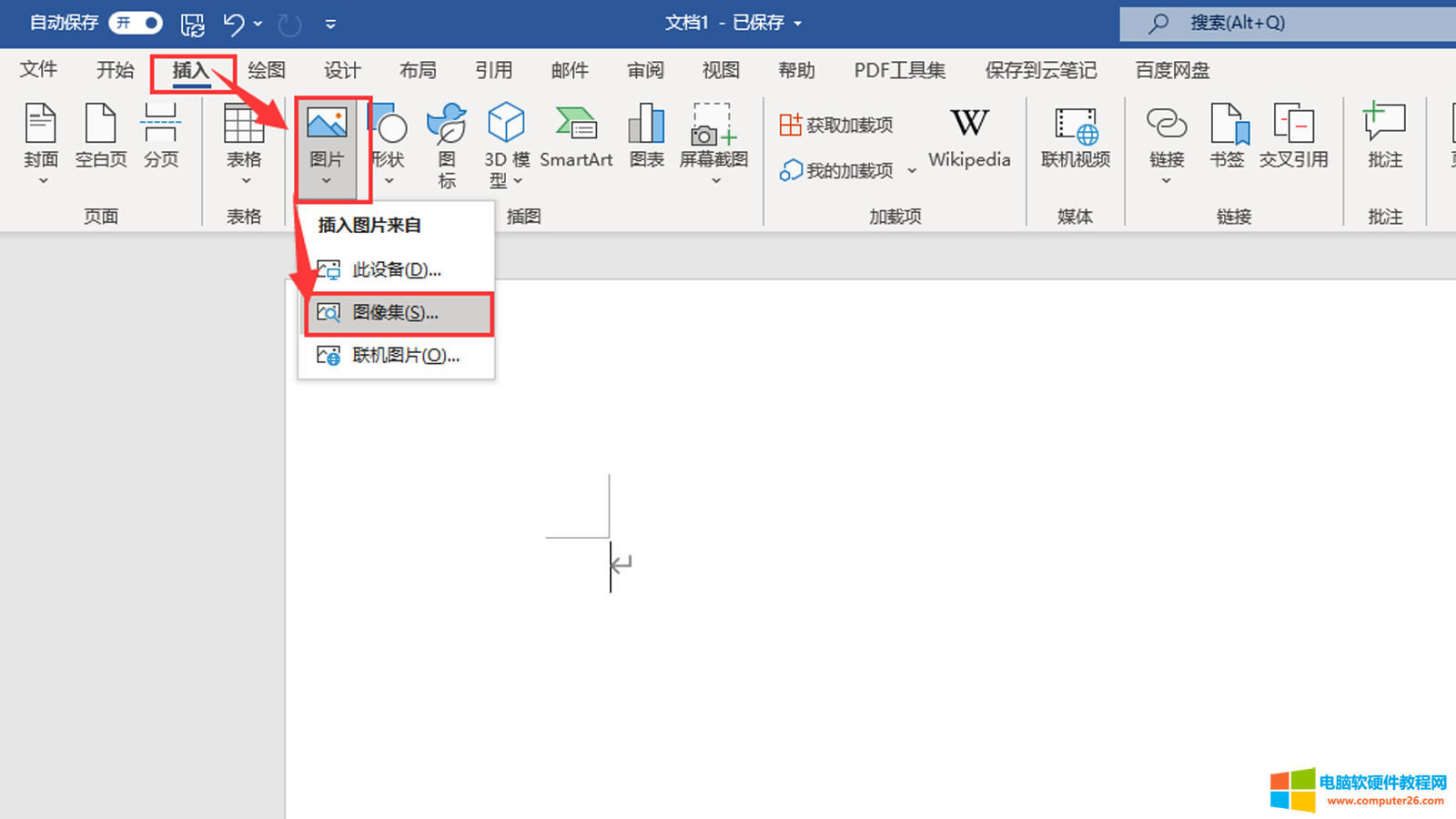Choose 此设备(D)... from picture menu

coord(397,269)
